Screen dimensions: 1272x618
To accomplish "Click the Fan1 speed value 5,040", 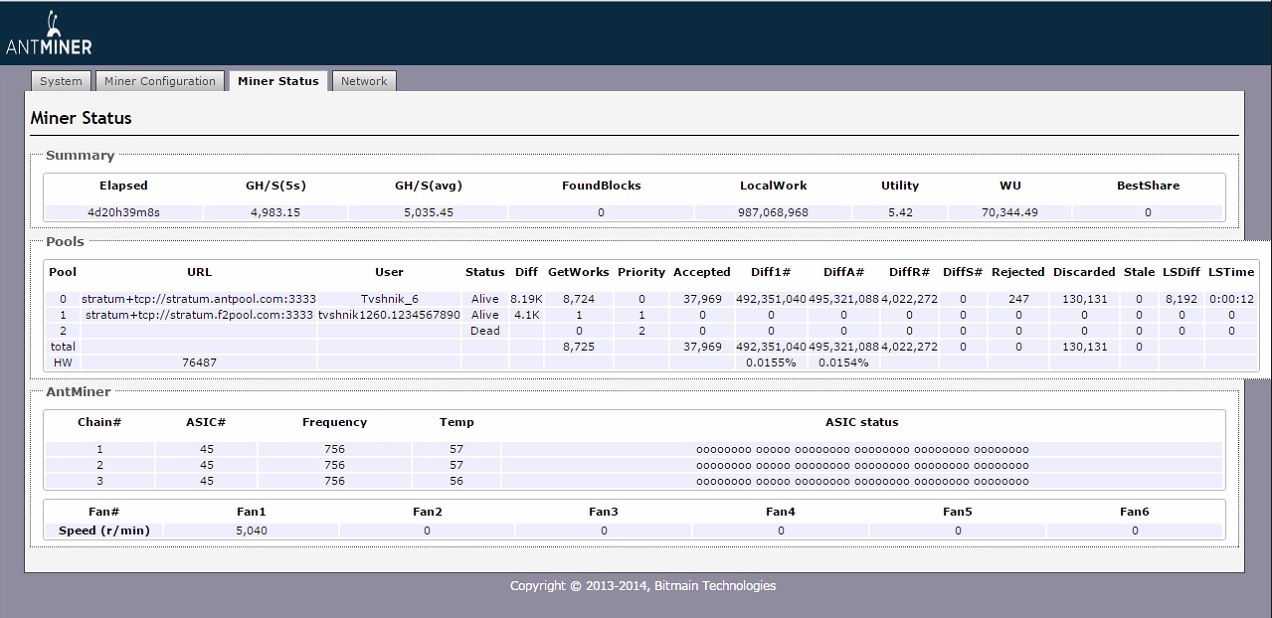I will [250, 531].
